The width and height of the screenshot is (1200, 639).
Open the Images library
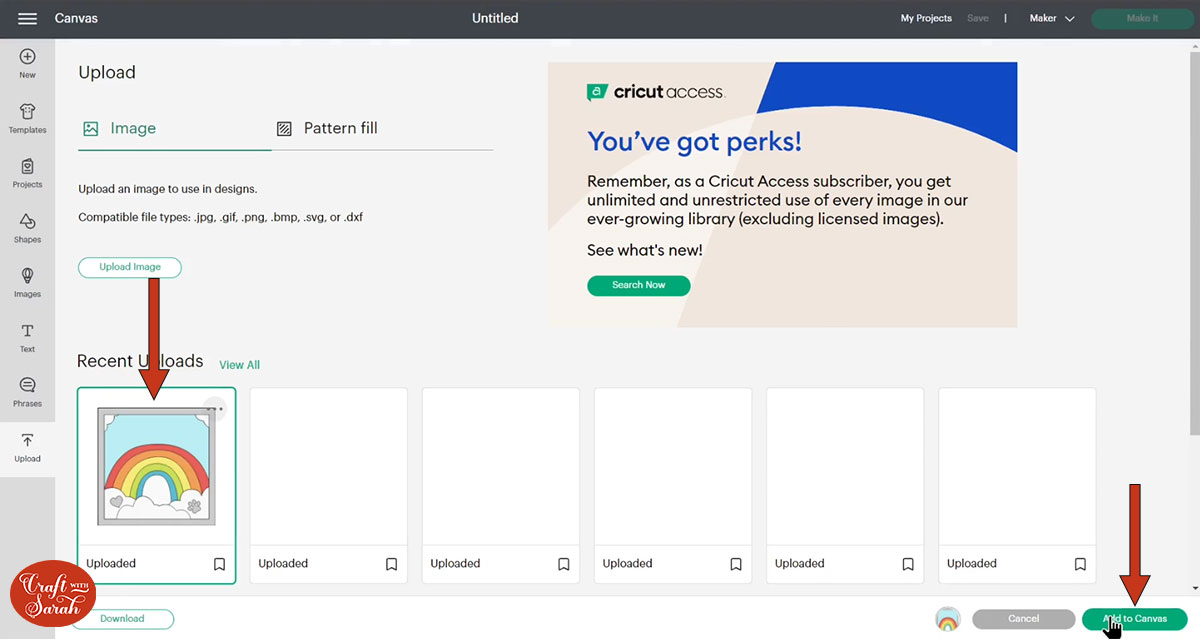tap(27, 281)
